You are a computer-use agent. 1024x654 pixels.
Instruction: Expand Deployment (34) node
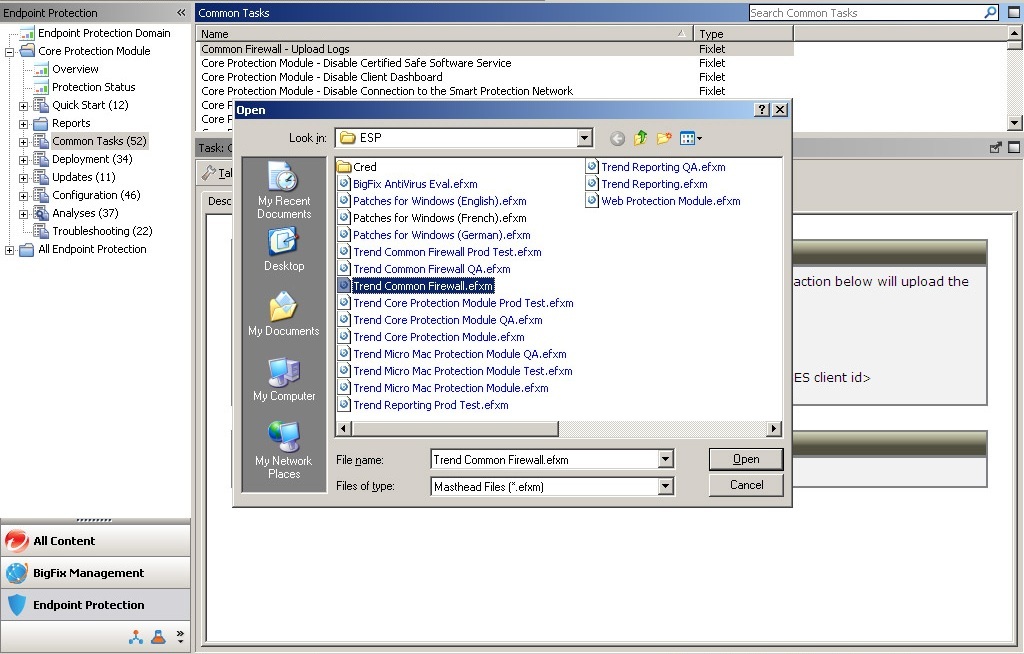24,160
